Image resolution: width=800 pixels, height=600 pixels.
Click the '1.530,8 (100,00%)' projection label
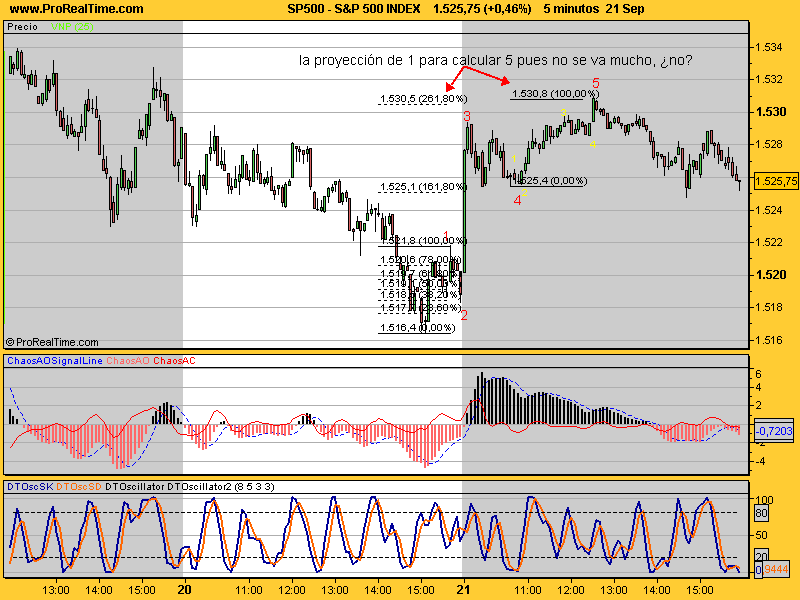[555, 93]
